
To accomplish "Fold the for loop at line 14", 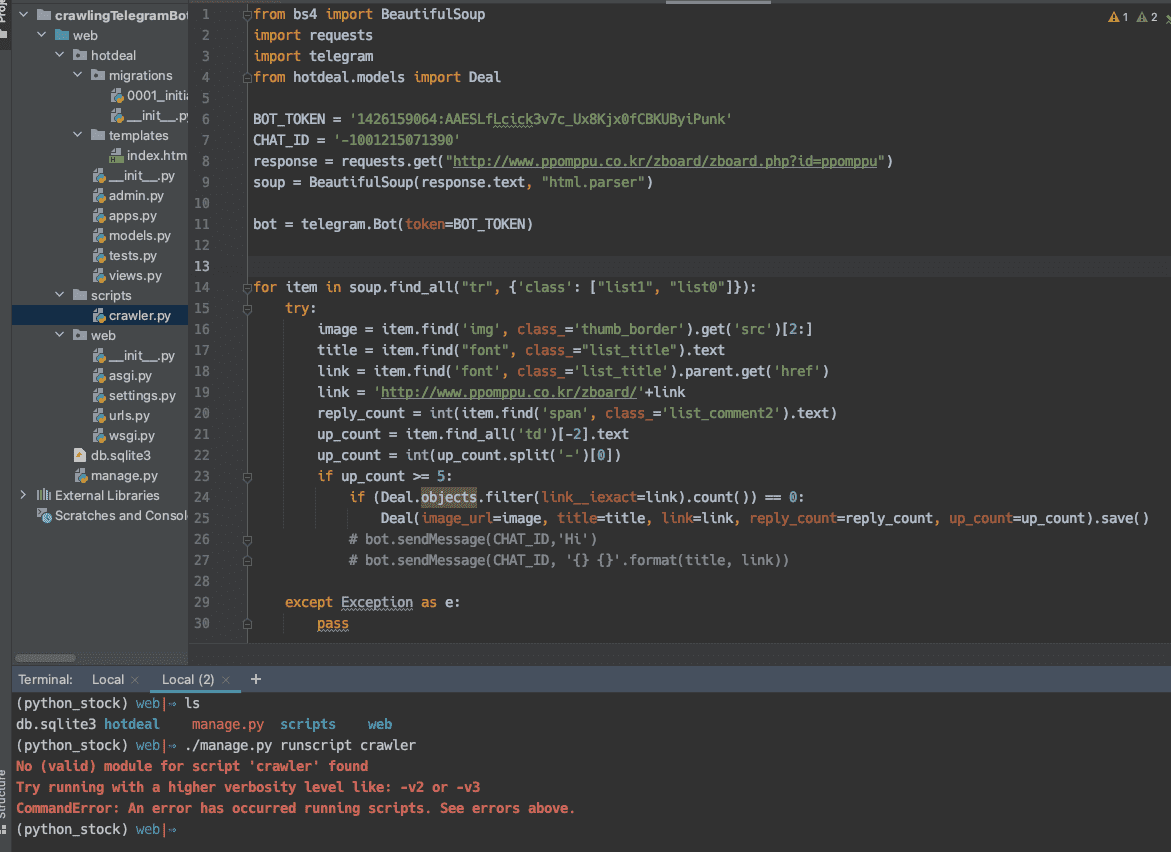I will coord(246,287).
